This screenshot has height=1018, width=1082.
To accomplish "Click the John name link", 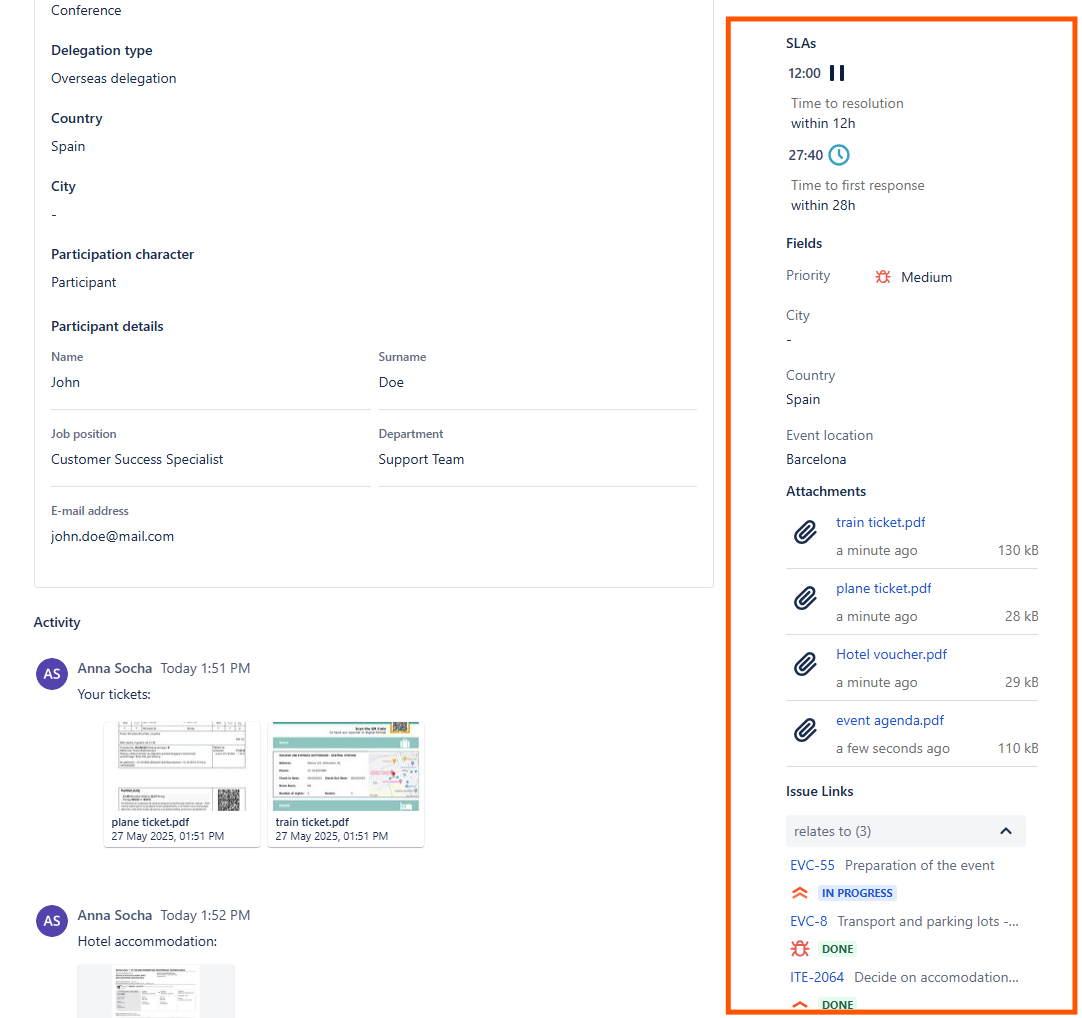I will pos(64,382).
